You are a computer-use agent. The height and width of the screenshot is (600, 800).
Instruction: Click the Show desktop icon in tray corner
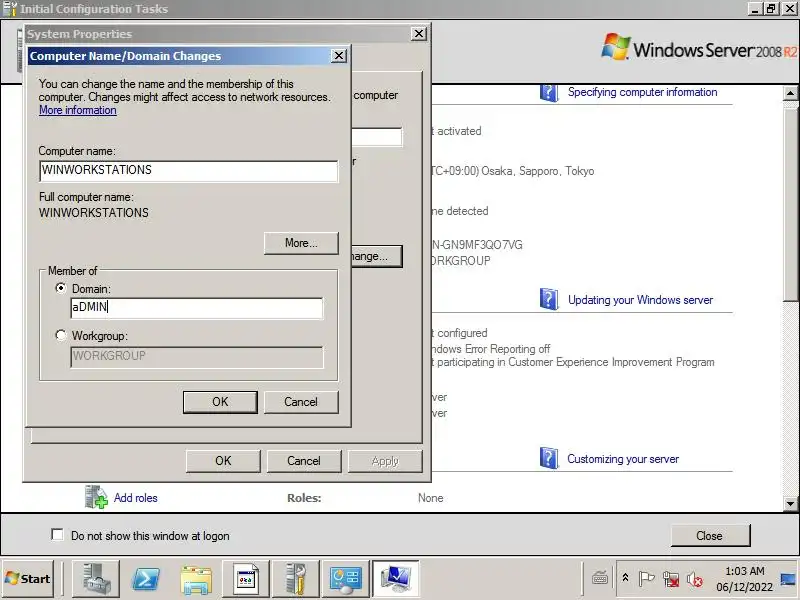(x=789, y=579)
